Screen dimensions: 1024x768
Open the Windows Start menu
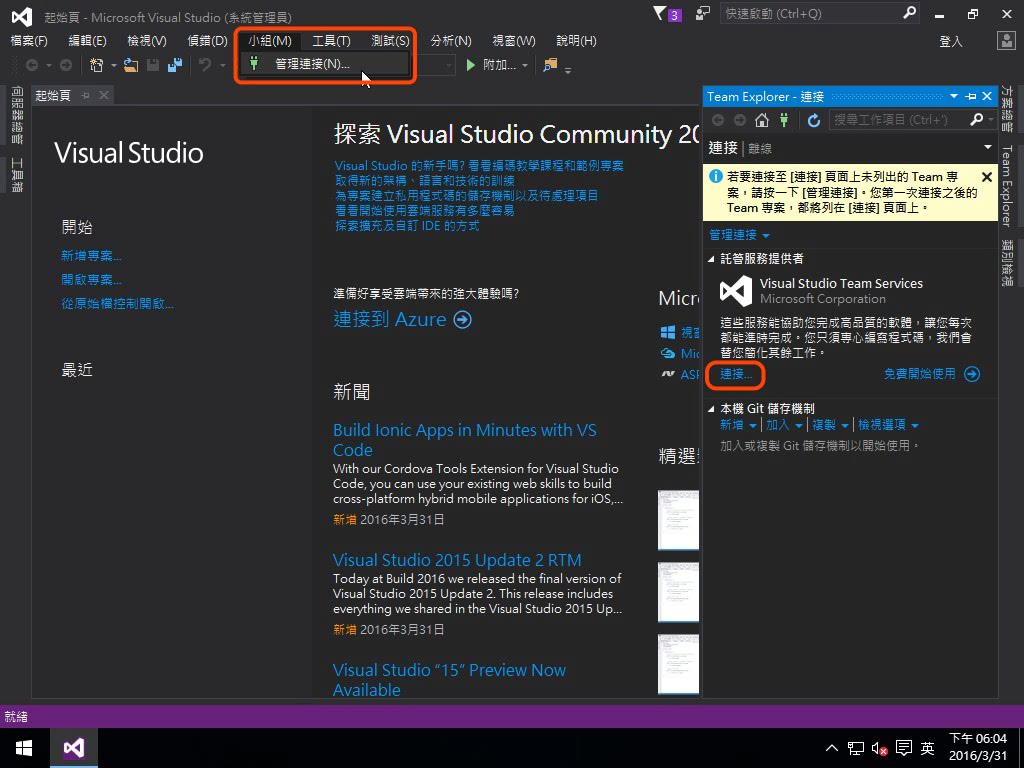click(x=24, y=748)
